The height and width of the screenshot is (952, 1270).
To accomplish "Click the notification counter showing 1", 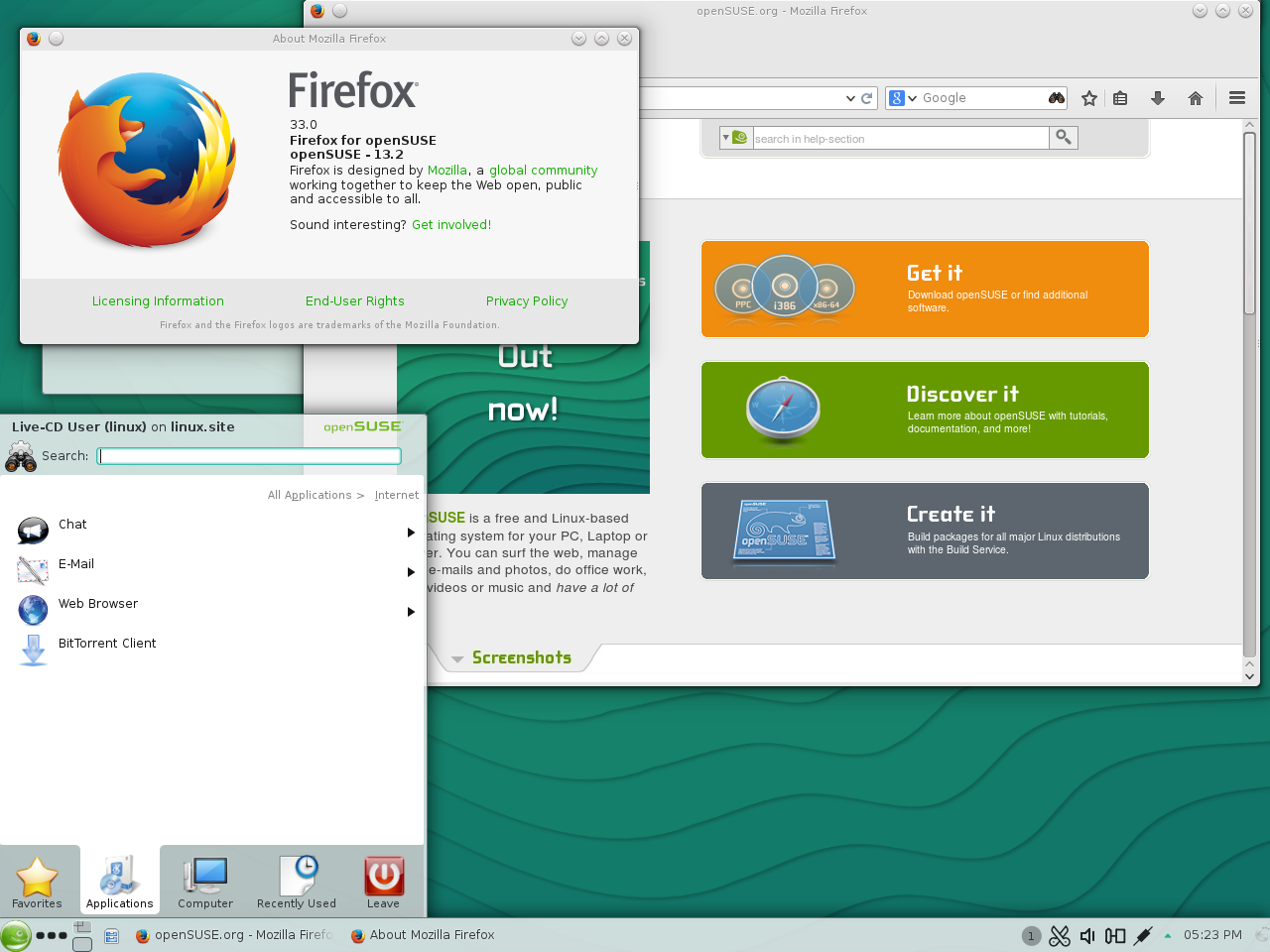I will [1031, 935].
